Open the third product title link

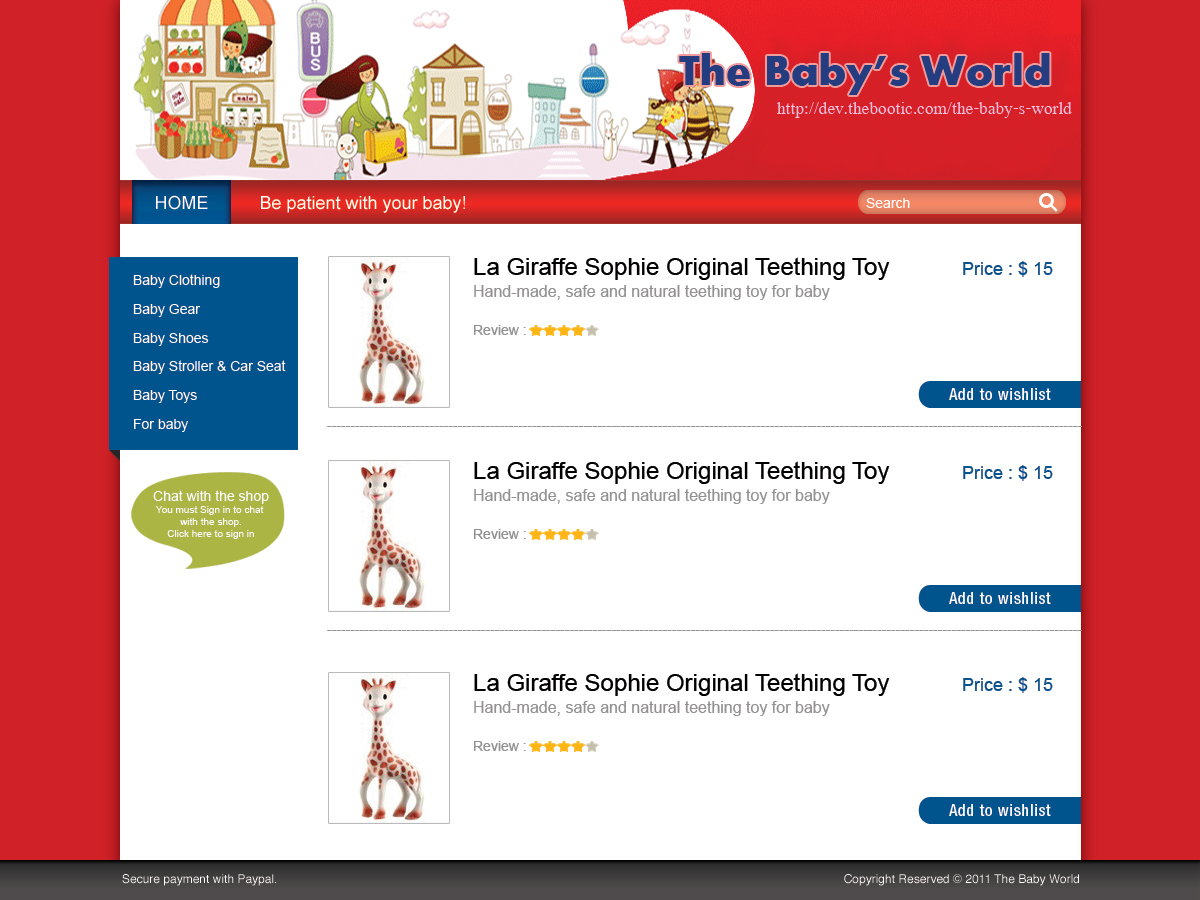pyautogui.click(x=681, y=683)
